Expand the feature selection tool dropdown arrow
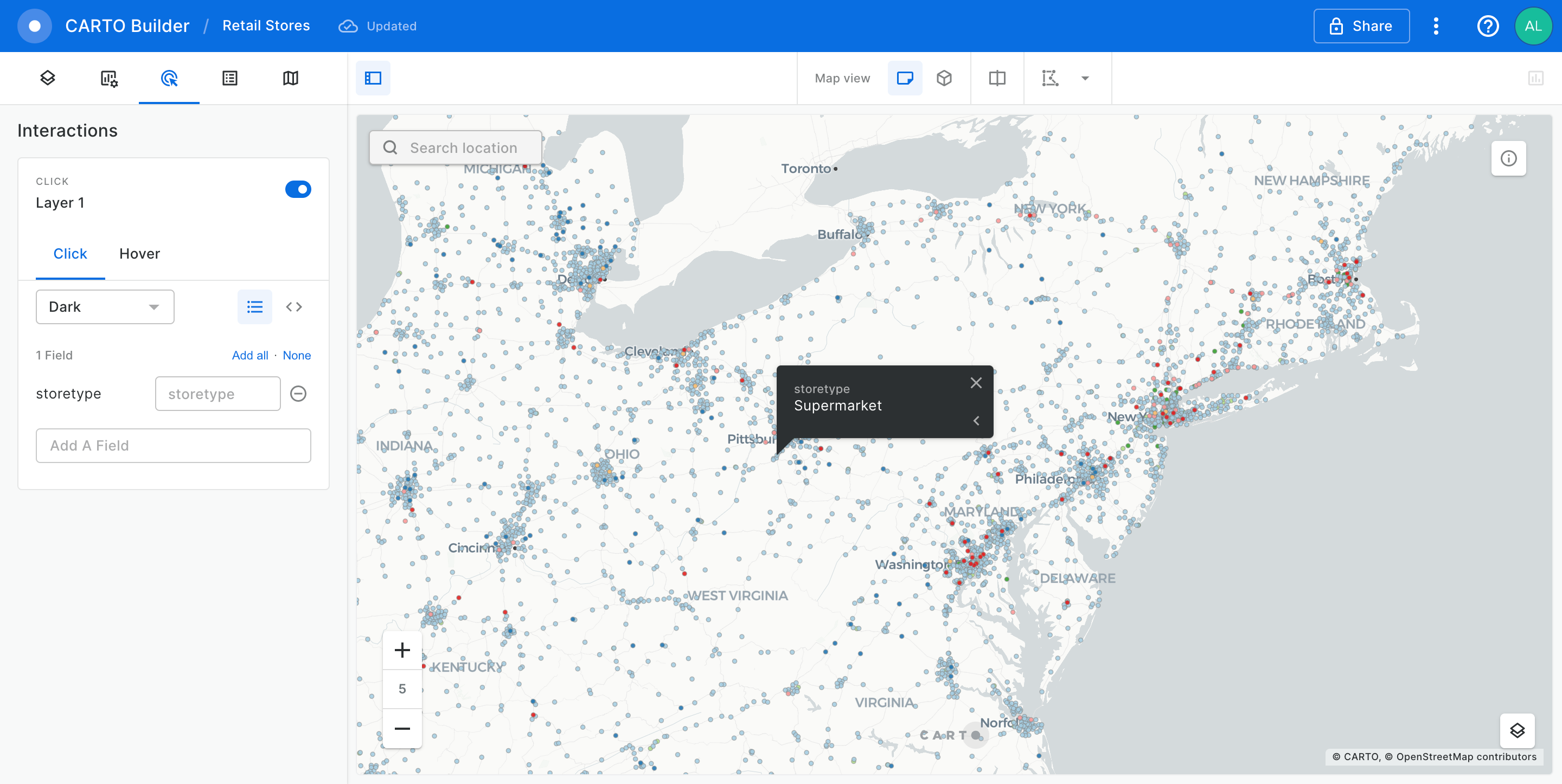Image resolution: width=1562 pixels, height=784 pixels. coord(1085,78)
